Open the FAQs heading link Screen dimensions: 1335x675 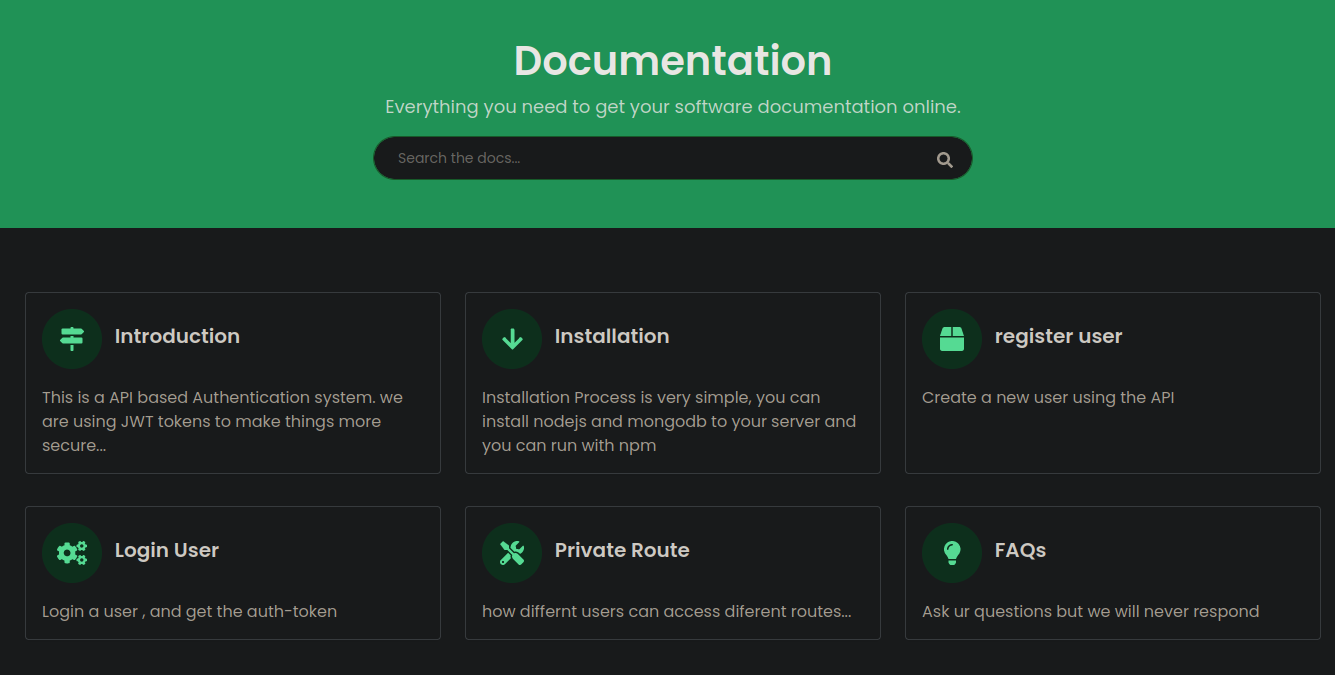coord(1020,551)
